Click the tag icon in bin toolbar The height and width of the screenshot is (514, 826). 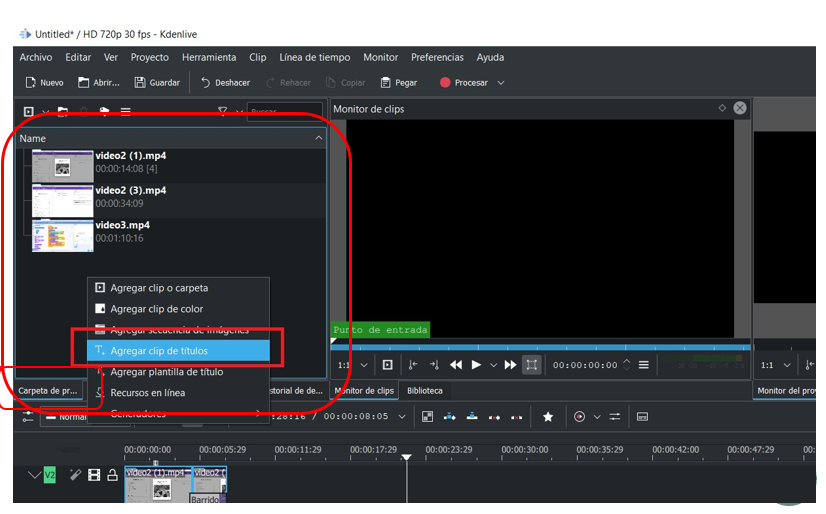pyautogui.click(x=104, y=112)
